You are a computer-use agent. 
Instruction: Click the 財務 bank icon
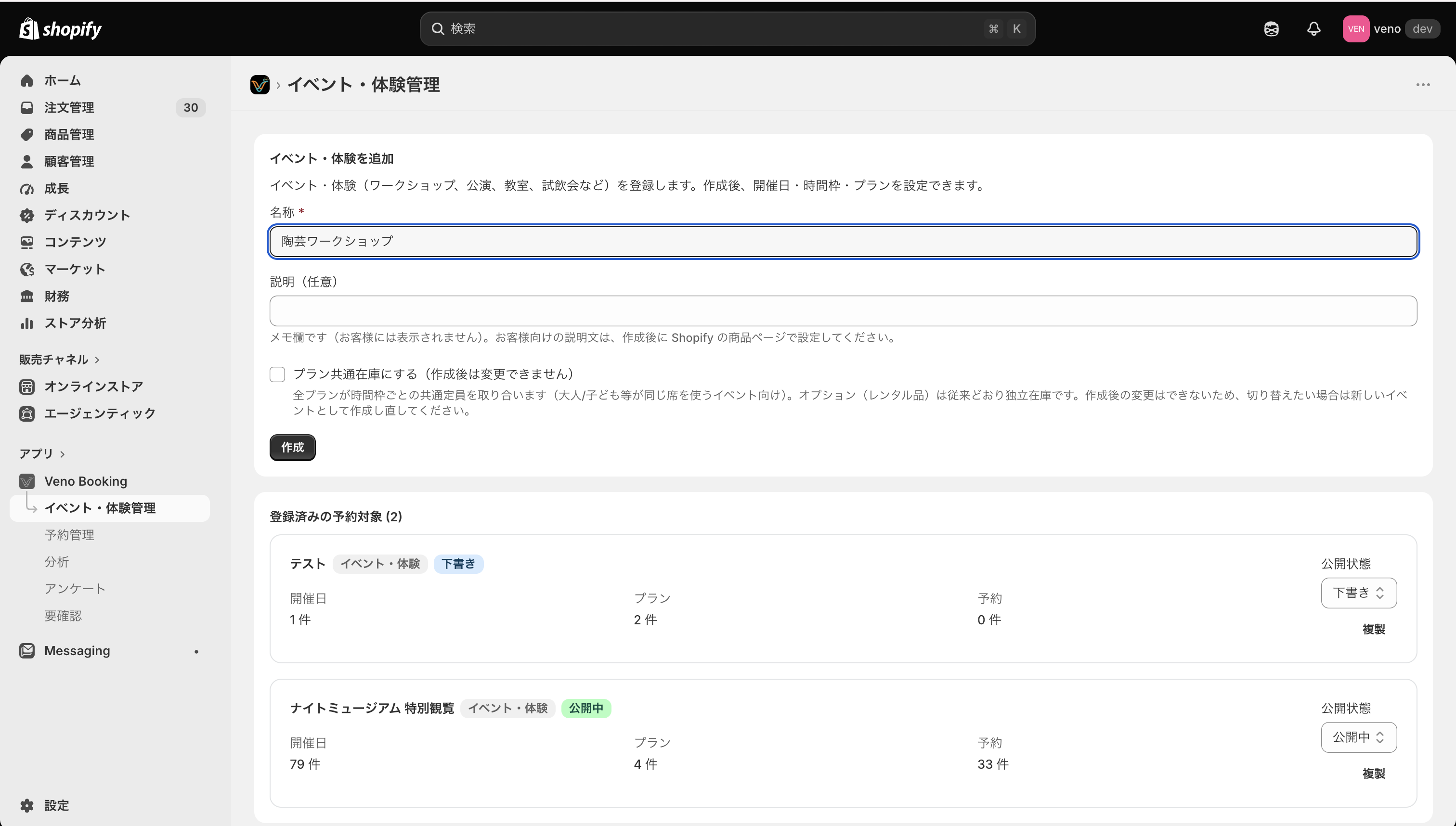point(26,296)
